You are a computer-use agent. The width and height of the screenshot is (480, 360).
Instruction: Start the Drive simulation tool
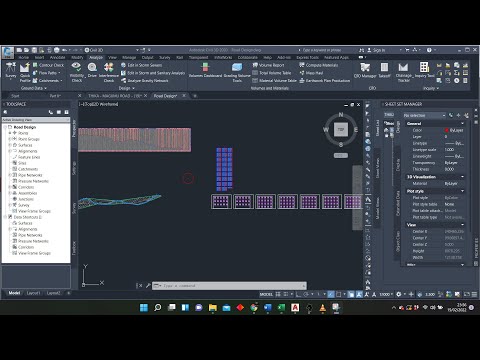[x=92, y=70]
